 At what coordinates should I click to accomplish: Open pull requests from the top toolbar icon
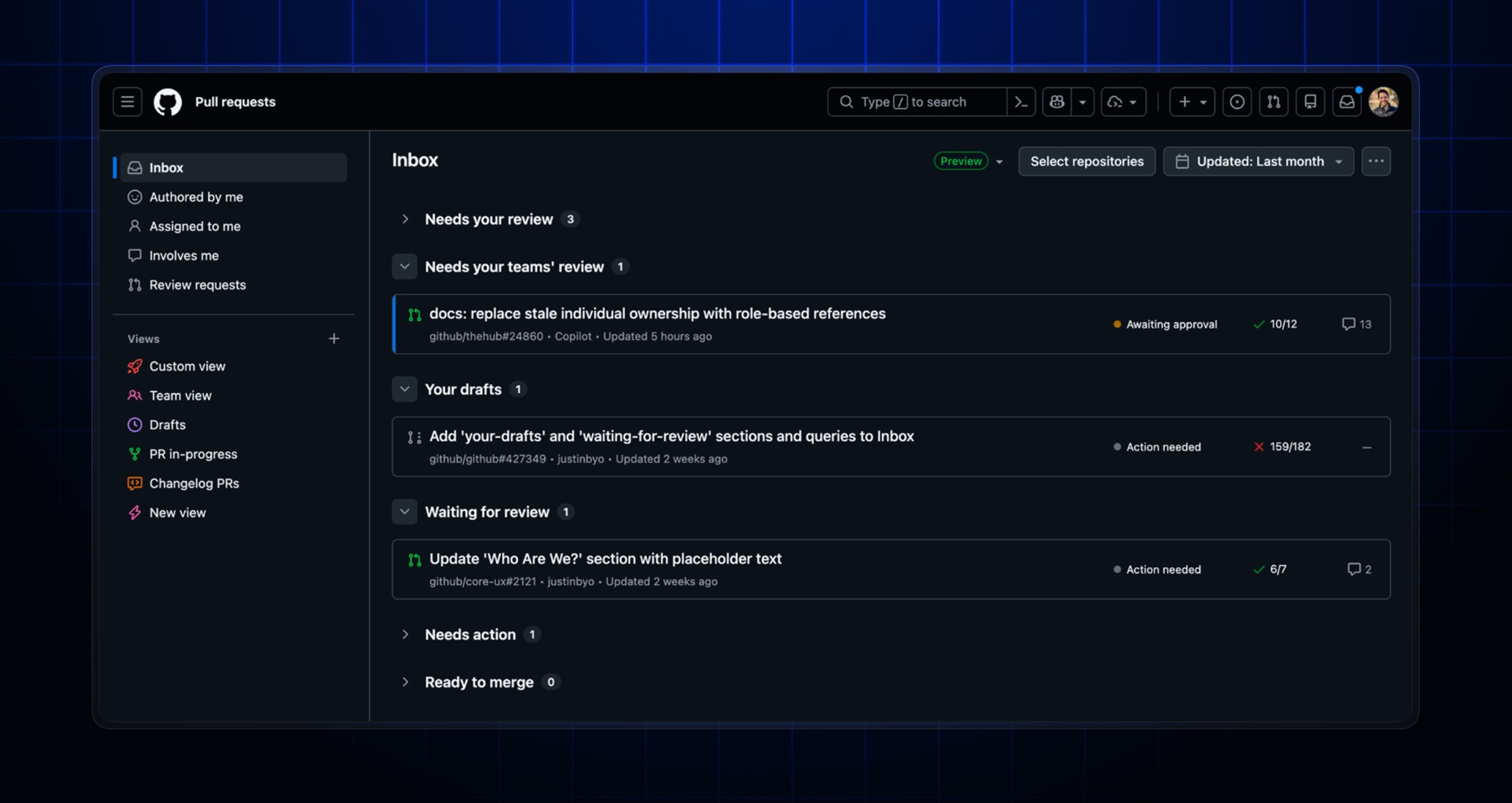click(x=1274, y=102)
